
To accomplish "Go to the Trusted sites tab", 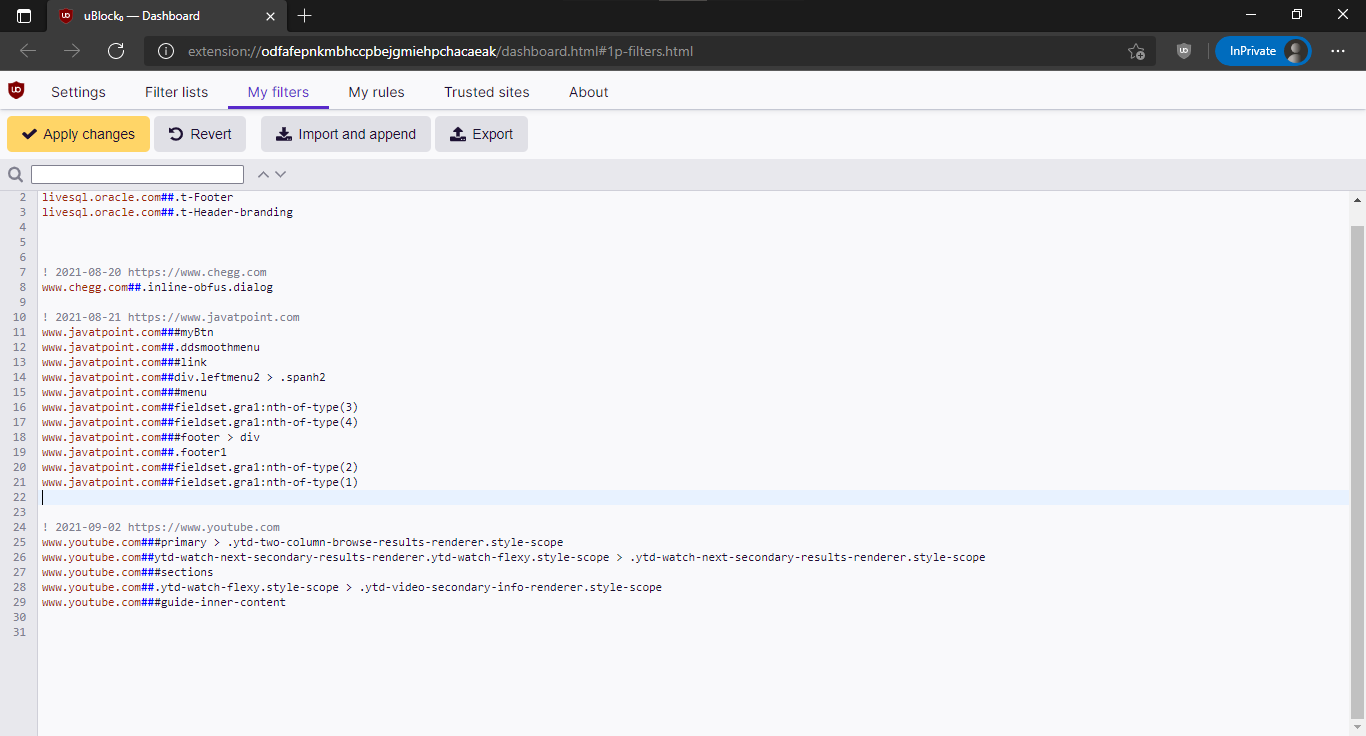I will (487, 92).
